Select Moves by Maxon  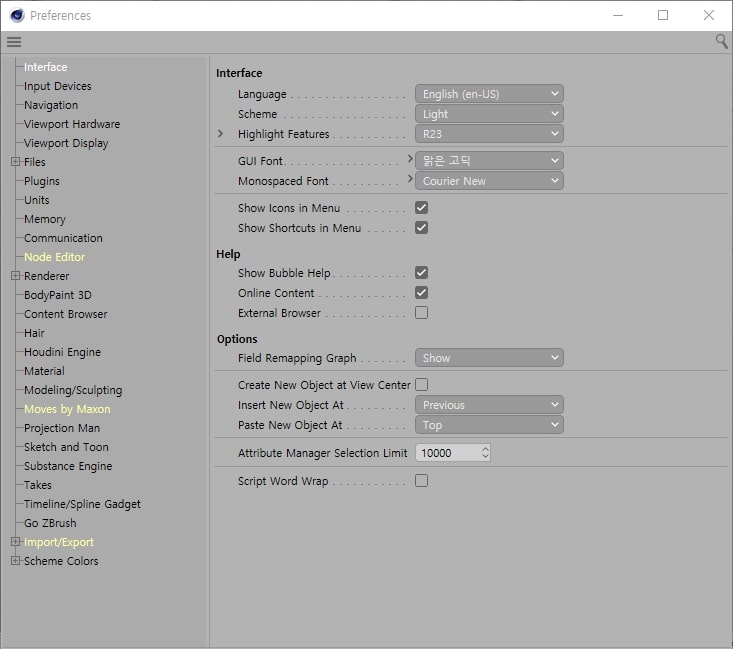click(x=67, y=409)
